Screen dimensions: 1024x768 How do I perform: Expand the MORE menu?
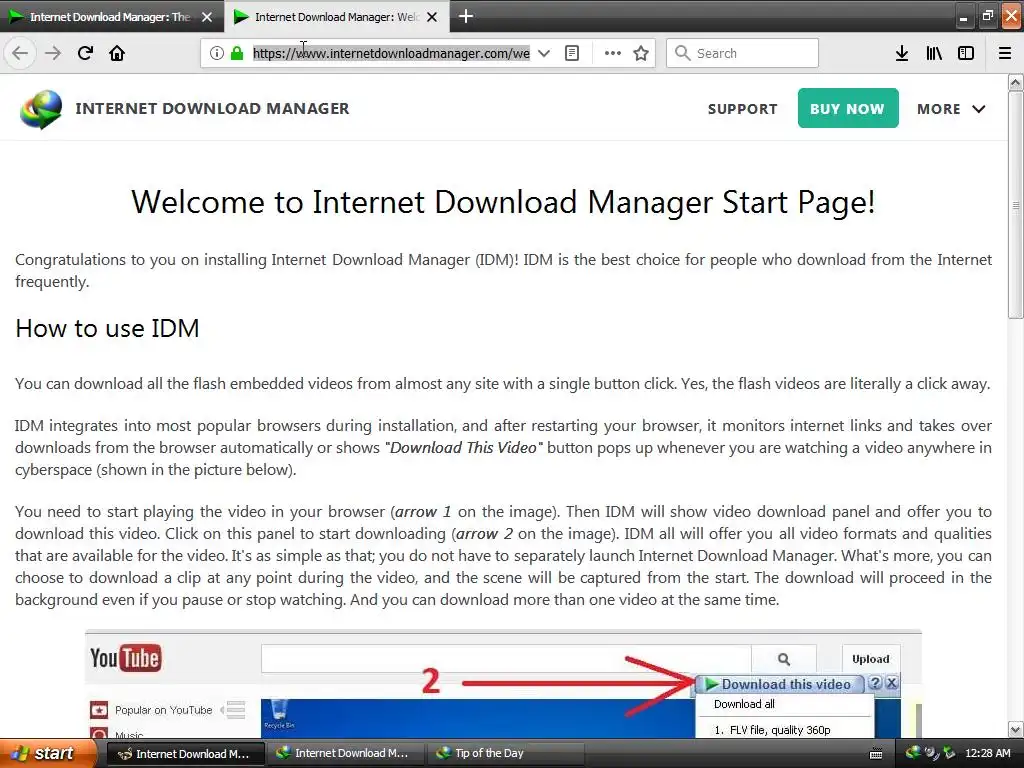pos(951,109)
